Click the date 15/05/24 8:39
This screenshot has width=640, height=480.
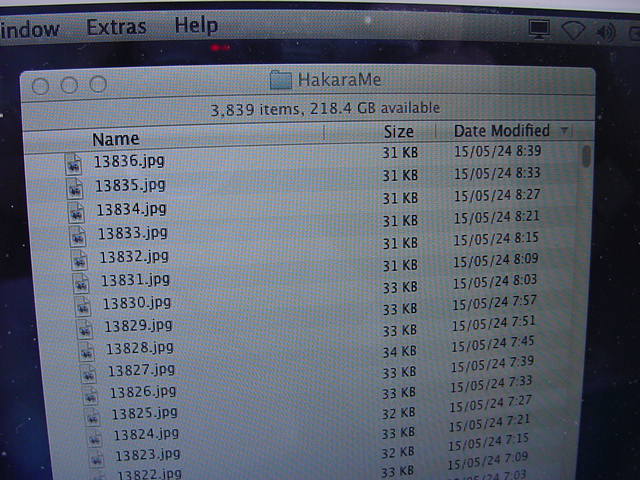click(x=498, y=151)
